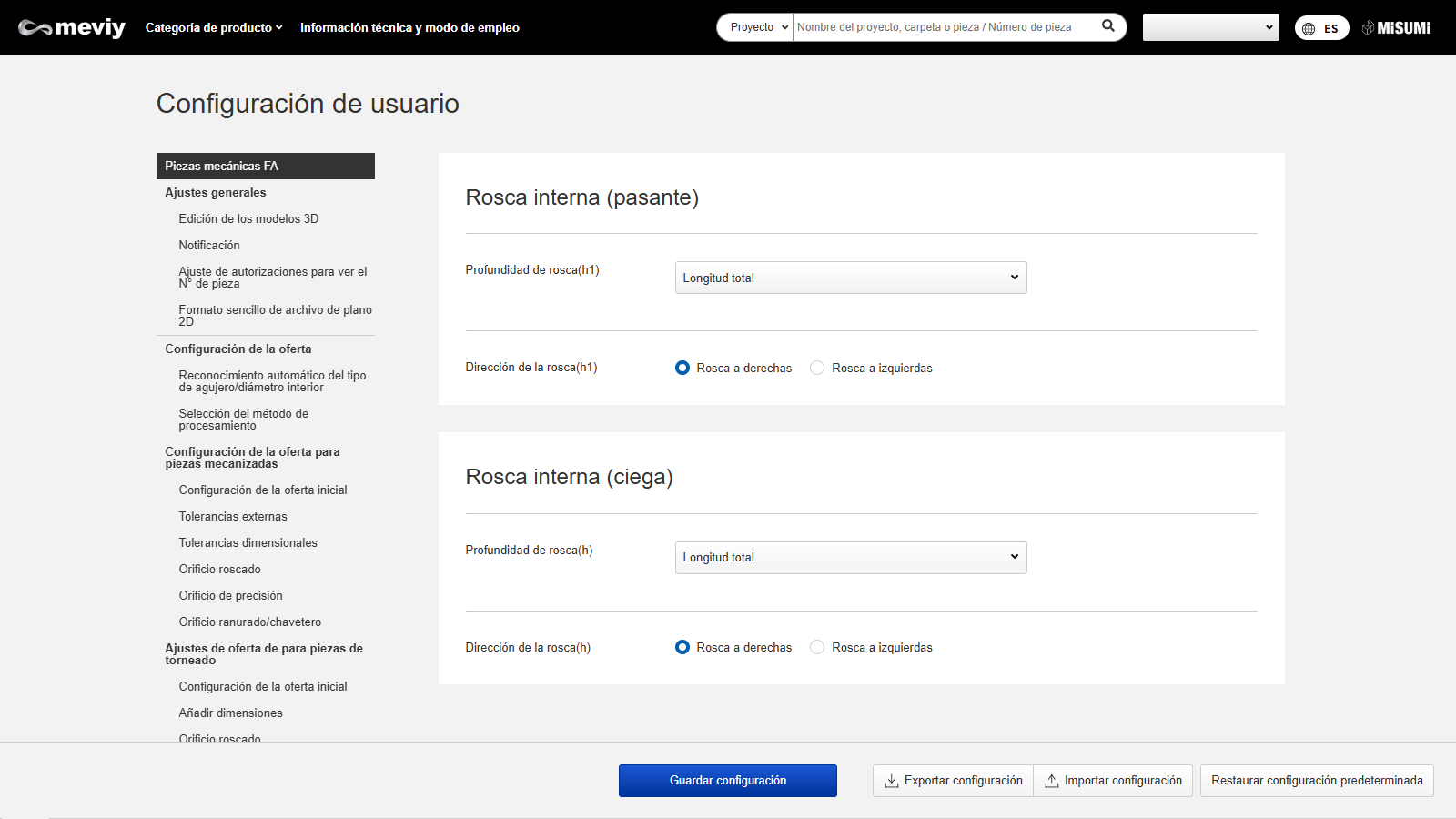This screenshot has height=819, width=1456.
Task: Click the globe language icon
Action: [1309, 29]
